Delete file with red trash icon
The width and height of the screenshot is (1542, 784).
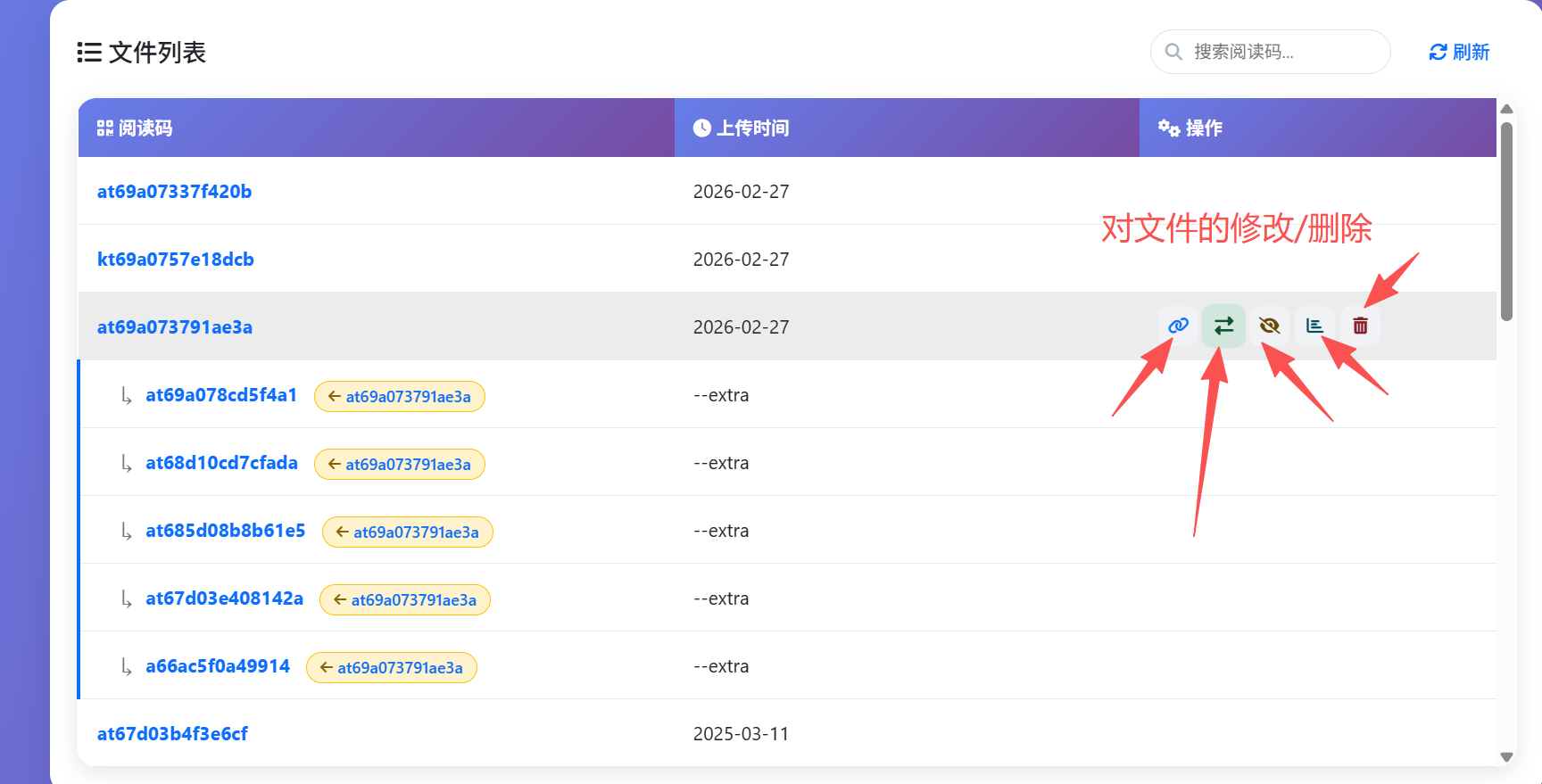pos(1360,326)
